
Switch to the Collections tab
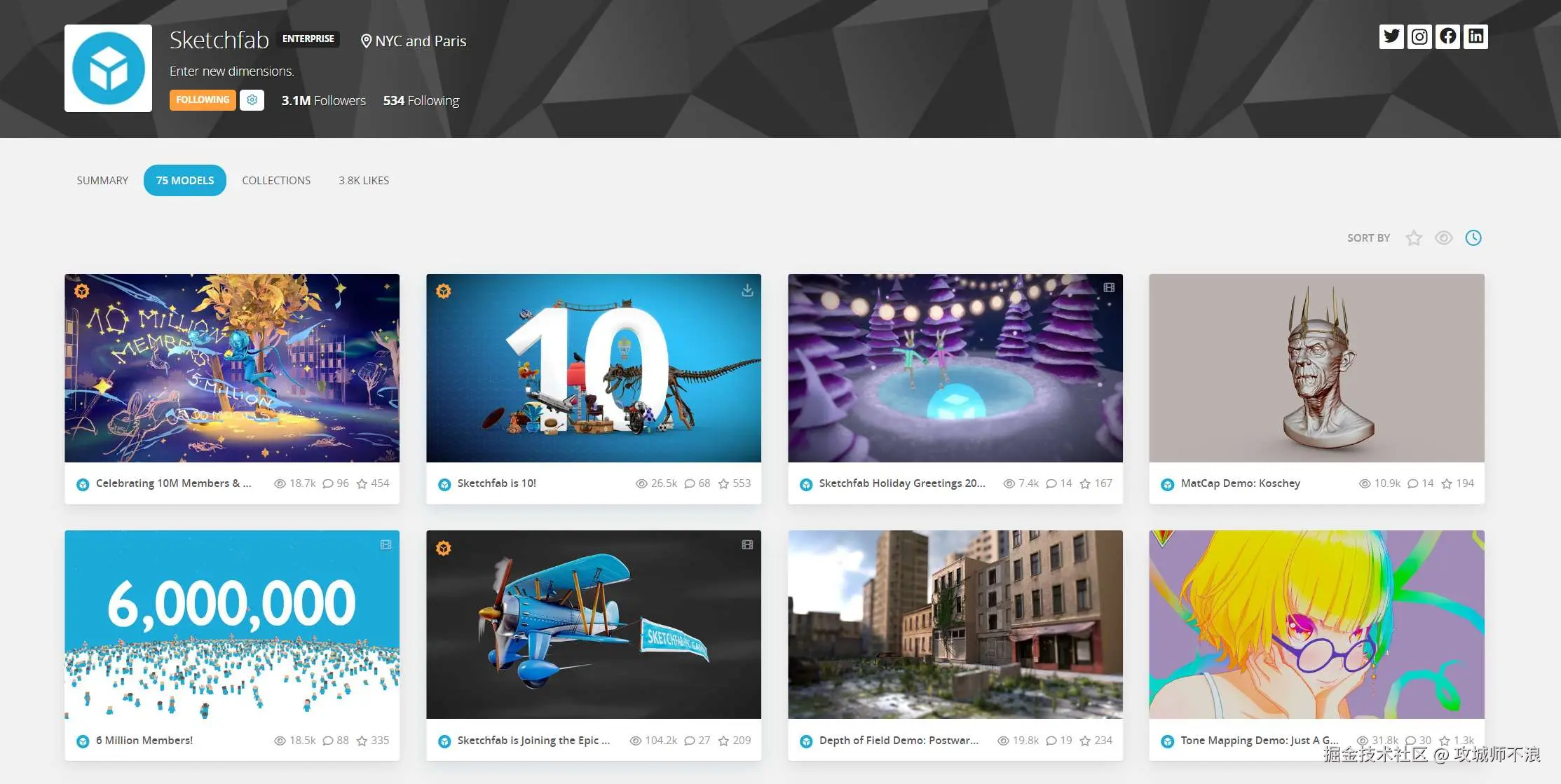tap(276, 181)
